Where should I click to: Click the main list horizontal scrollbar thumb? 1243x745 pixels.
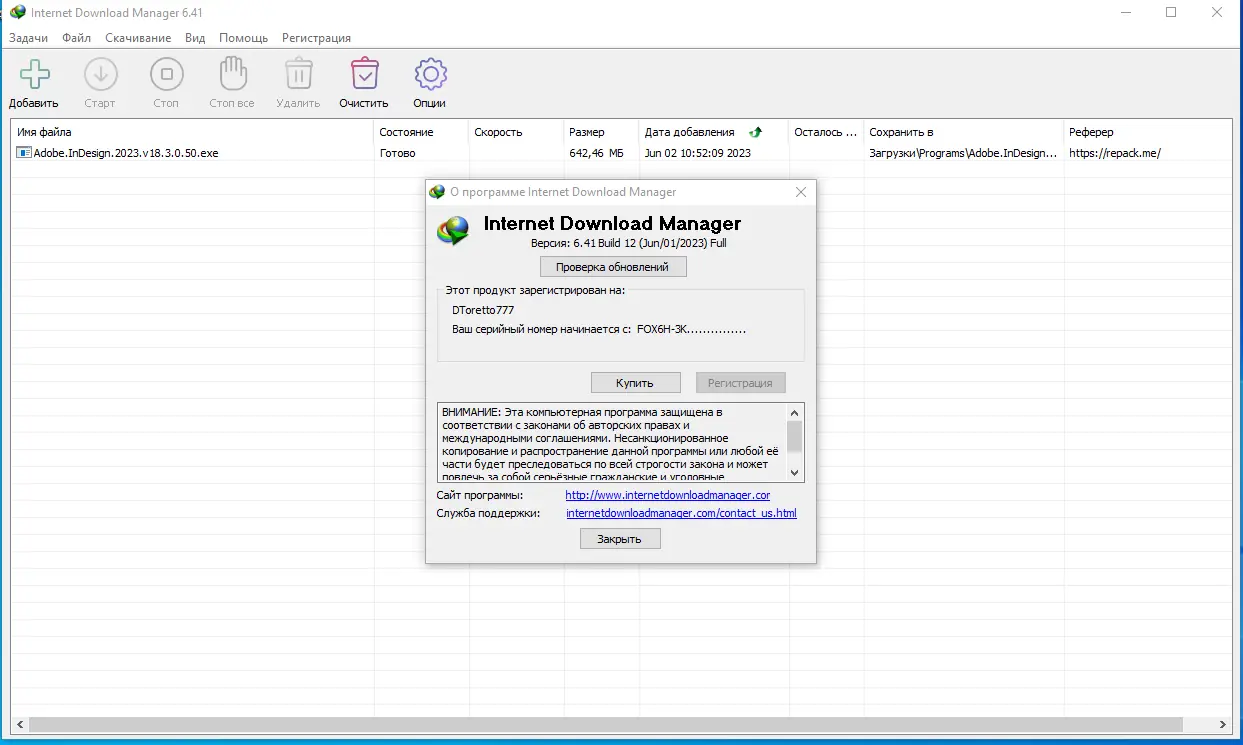(x=605, y=724)
